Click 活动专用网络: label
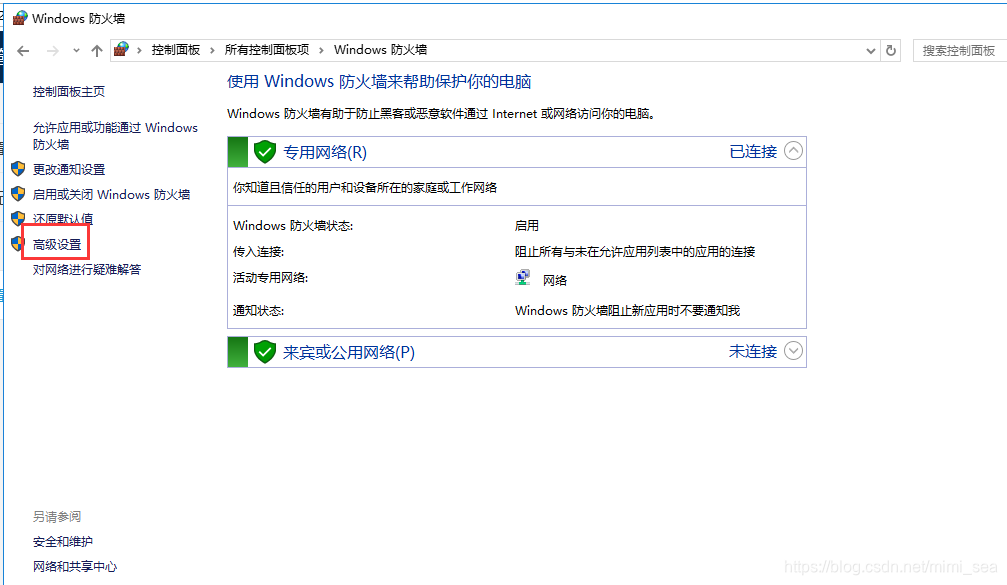The image size is (1007, 585). point(270,278)
